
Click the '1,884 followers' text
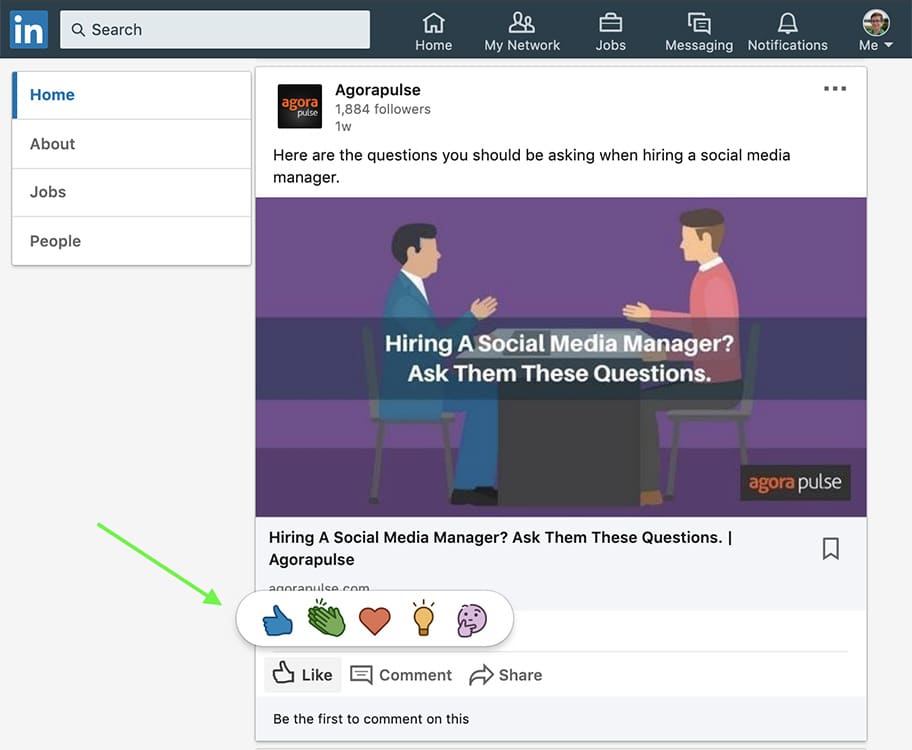(x=383, y=109)
